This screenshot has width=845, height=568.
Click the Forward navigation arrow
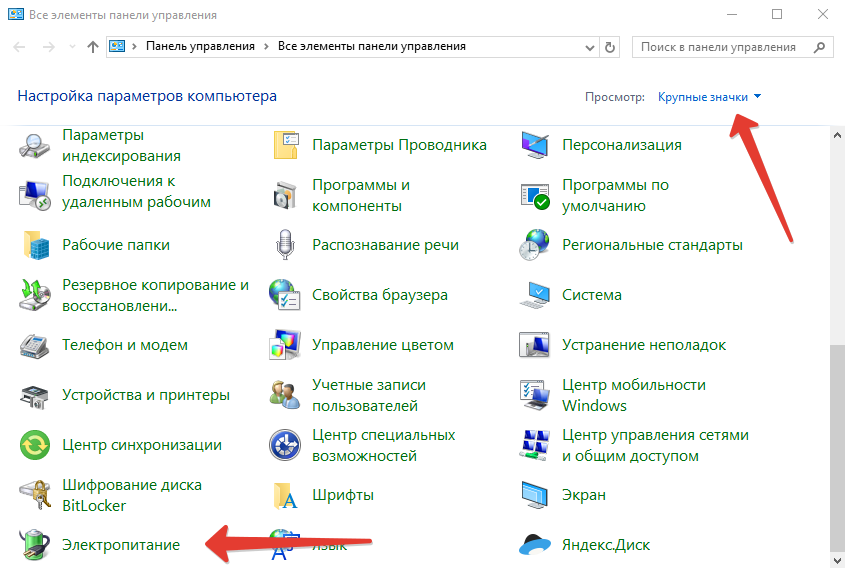(49, 47)
